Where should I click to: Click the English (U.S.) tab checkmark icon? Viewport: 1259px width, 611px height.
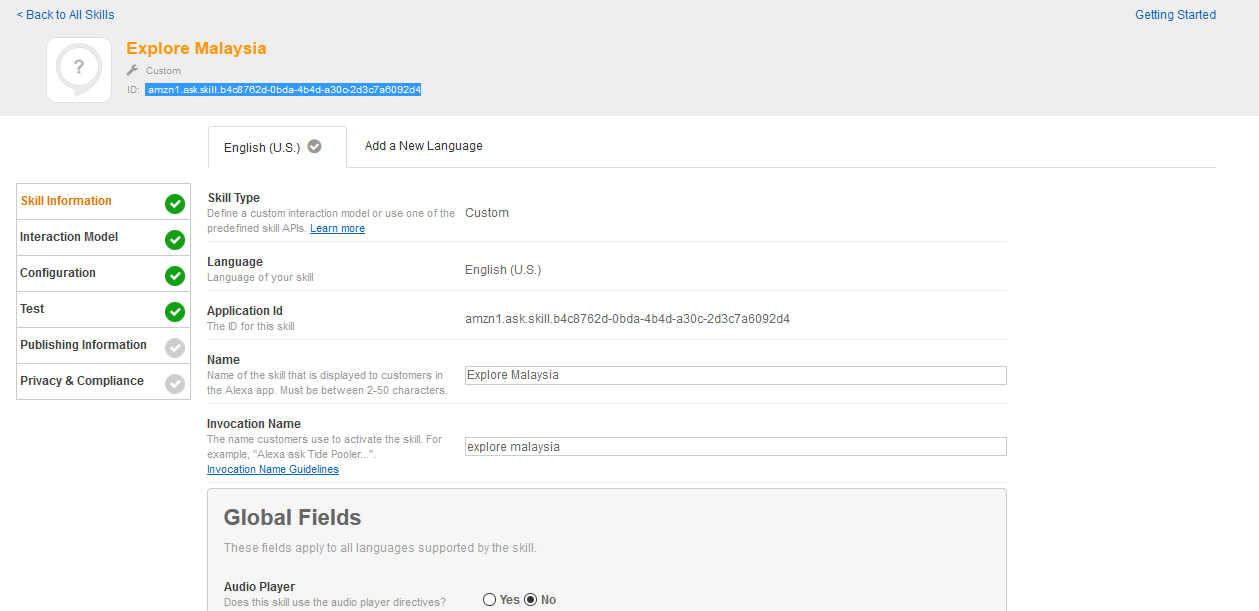click(315, 146)
